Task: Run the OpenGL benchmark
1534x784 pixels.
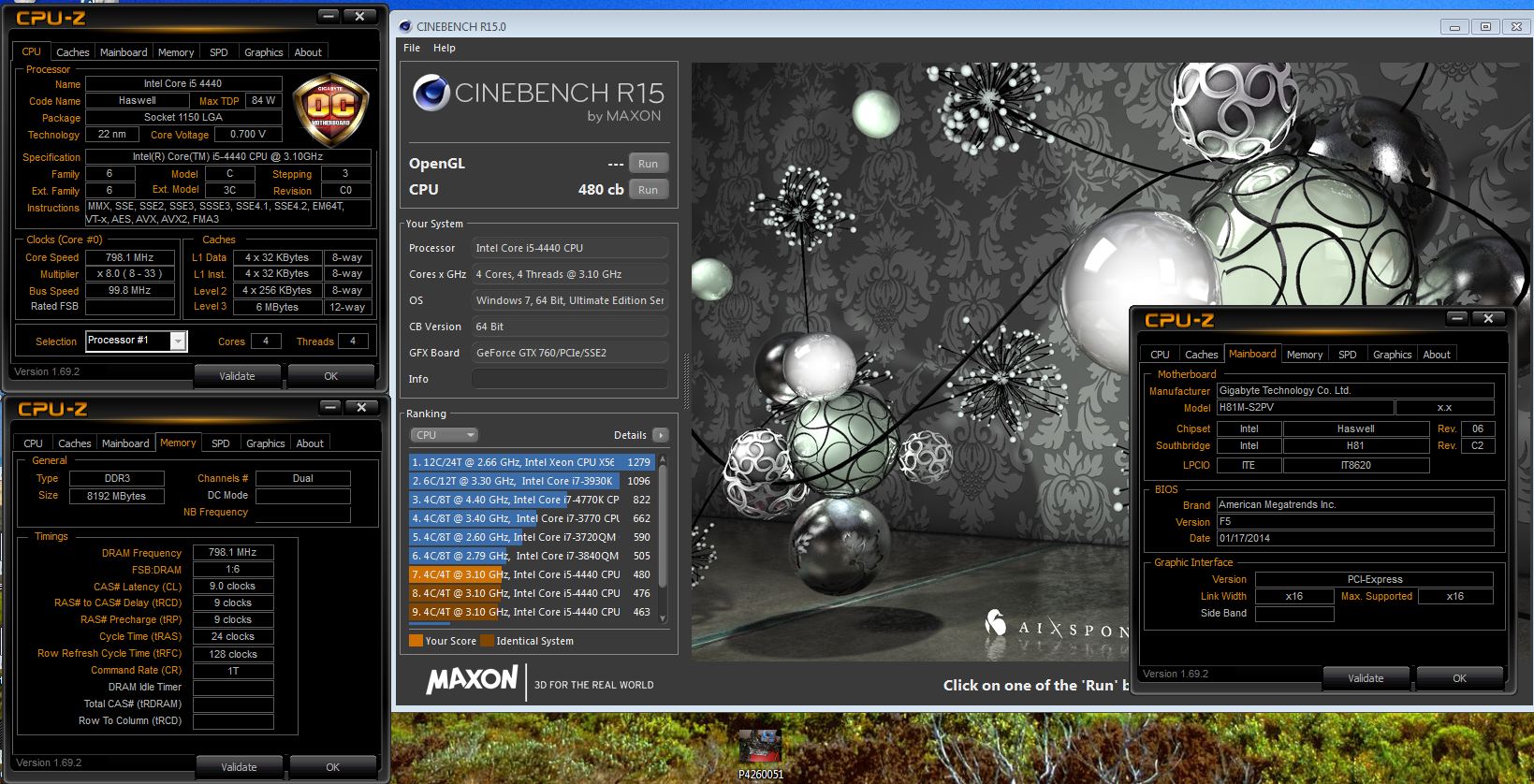Action: pos(648,164)
